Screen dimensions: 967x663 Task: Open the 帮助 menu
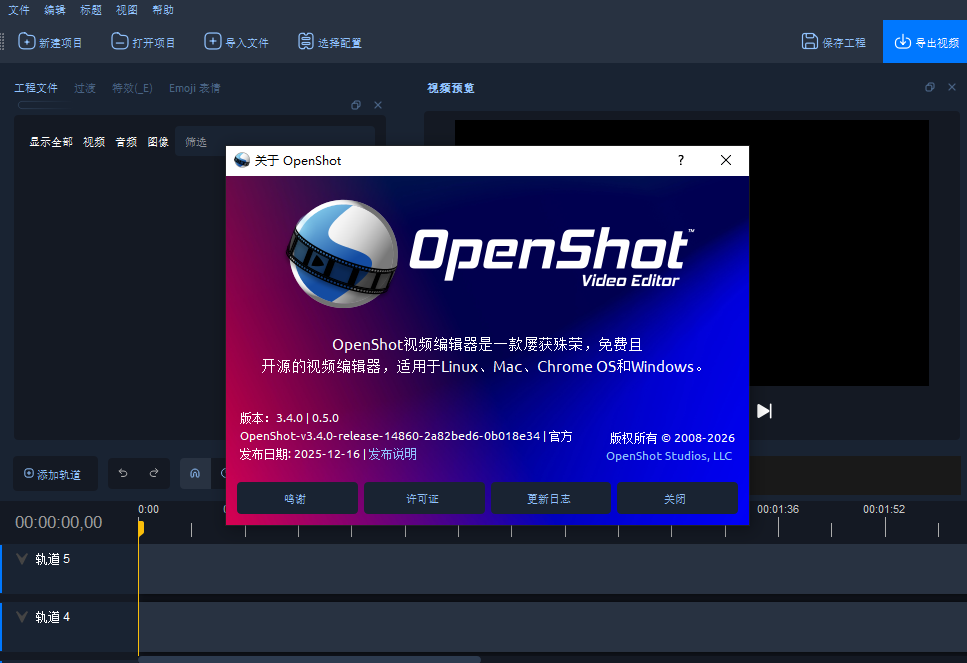[x=163, y=10]
